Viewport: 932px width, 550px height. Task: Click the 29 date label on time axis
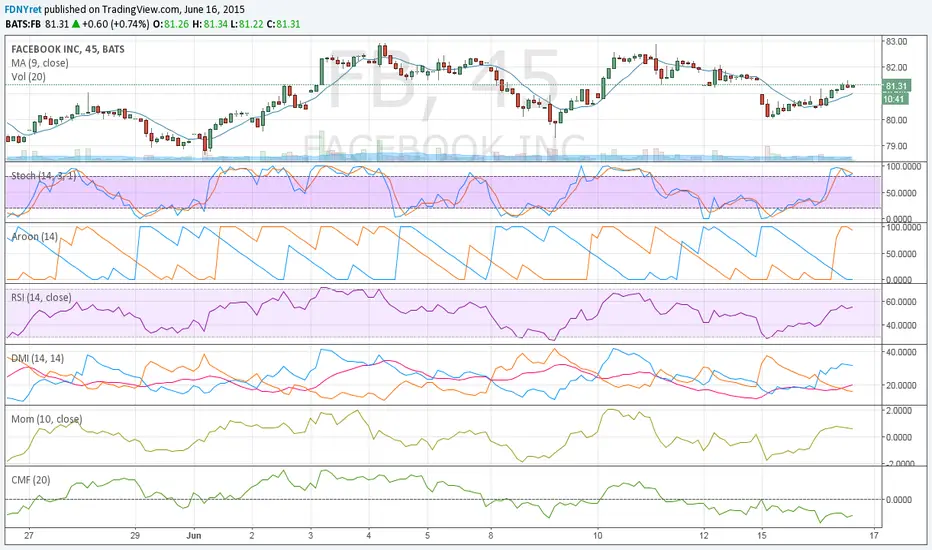[x=135, y=536]
